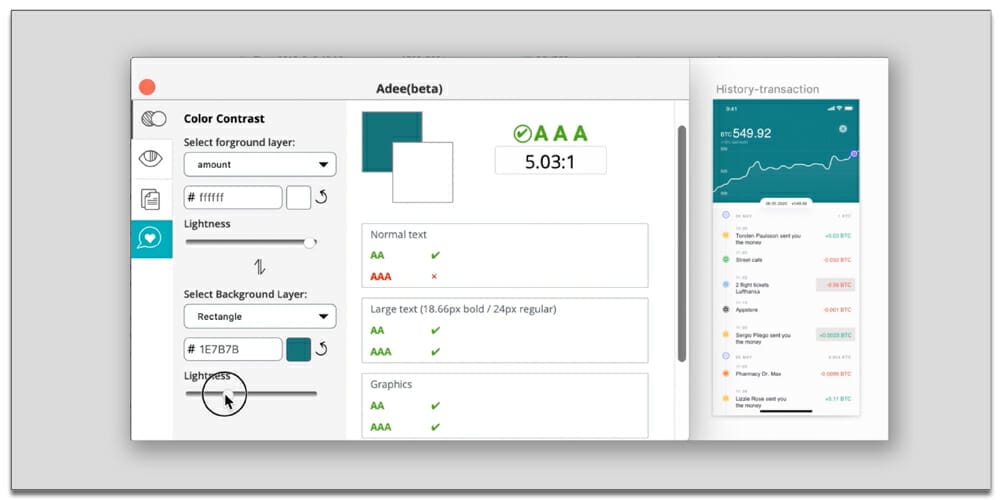Select the 'History-transaction' artboard title
The image size is (1000, 500).
[767, 89]
